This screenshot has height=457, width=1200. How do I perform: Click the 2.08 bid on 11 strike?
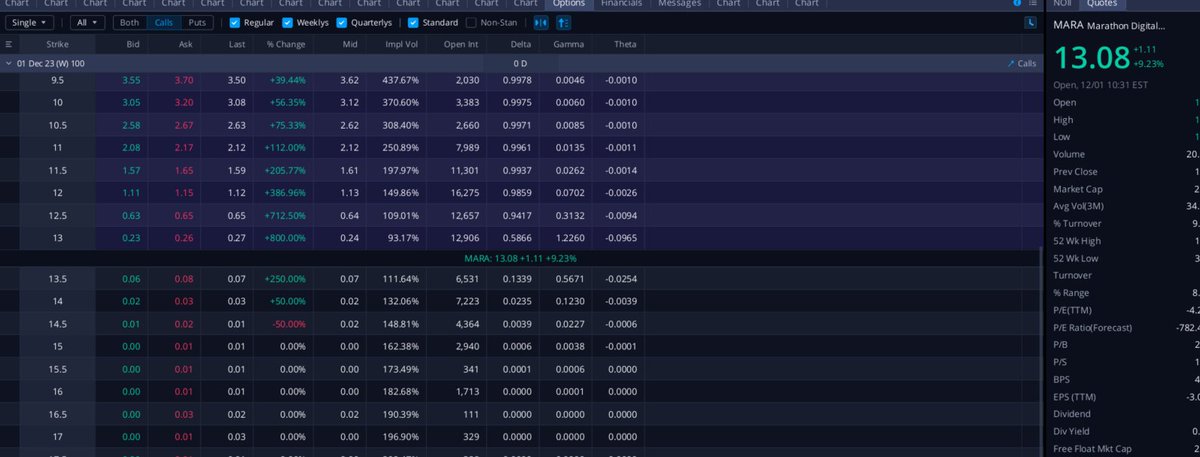[x=131, y=148]
